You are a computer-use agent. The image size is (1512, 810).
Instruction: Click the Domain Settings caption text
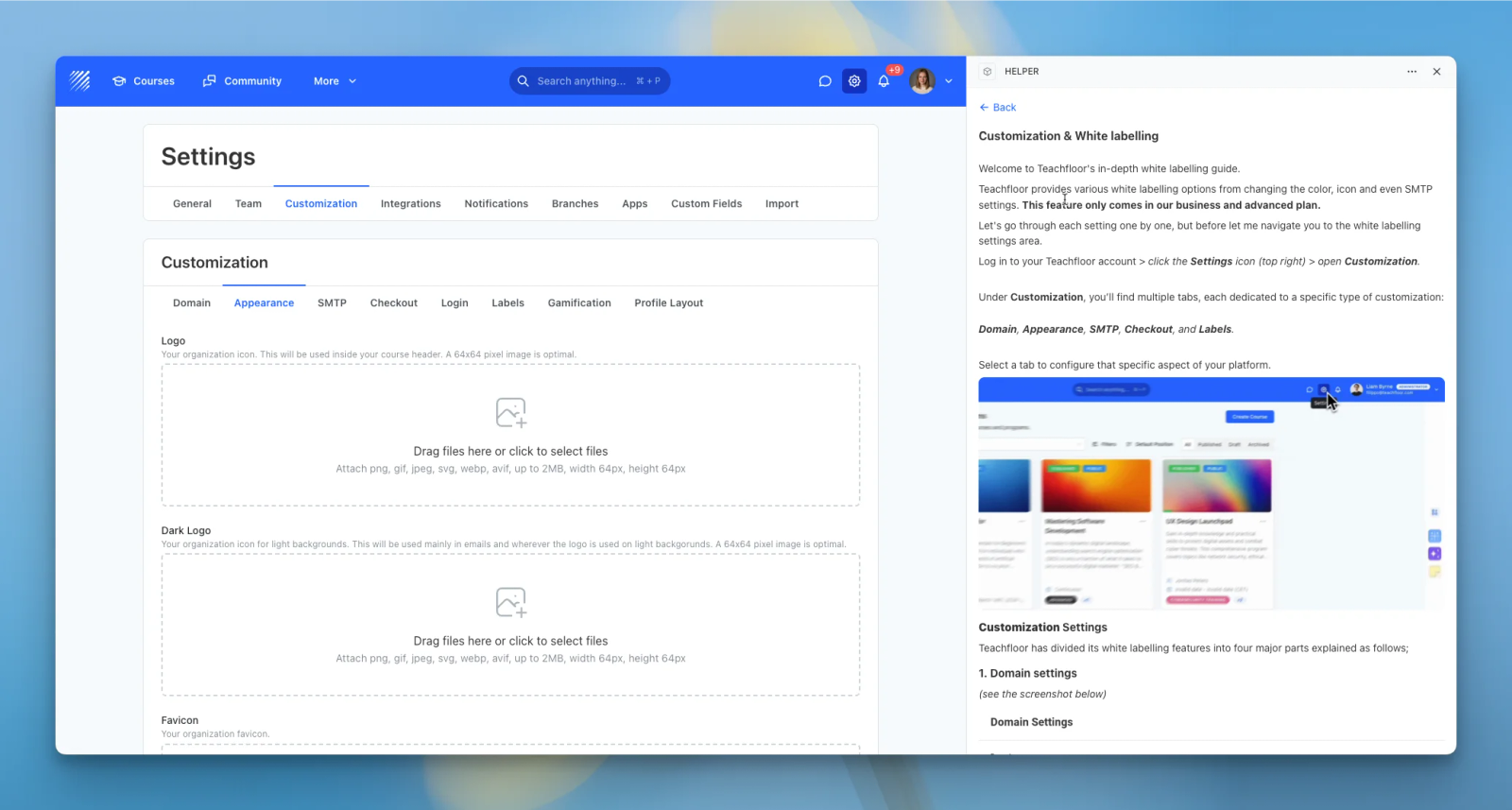pos(1031,722)
